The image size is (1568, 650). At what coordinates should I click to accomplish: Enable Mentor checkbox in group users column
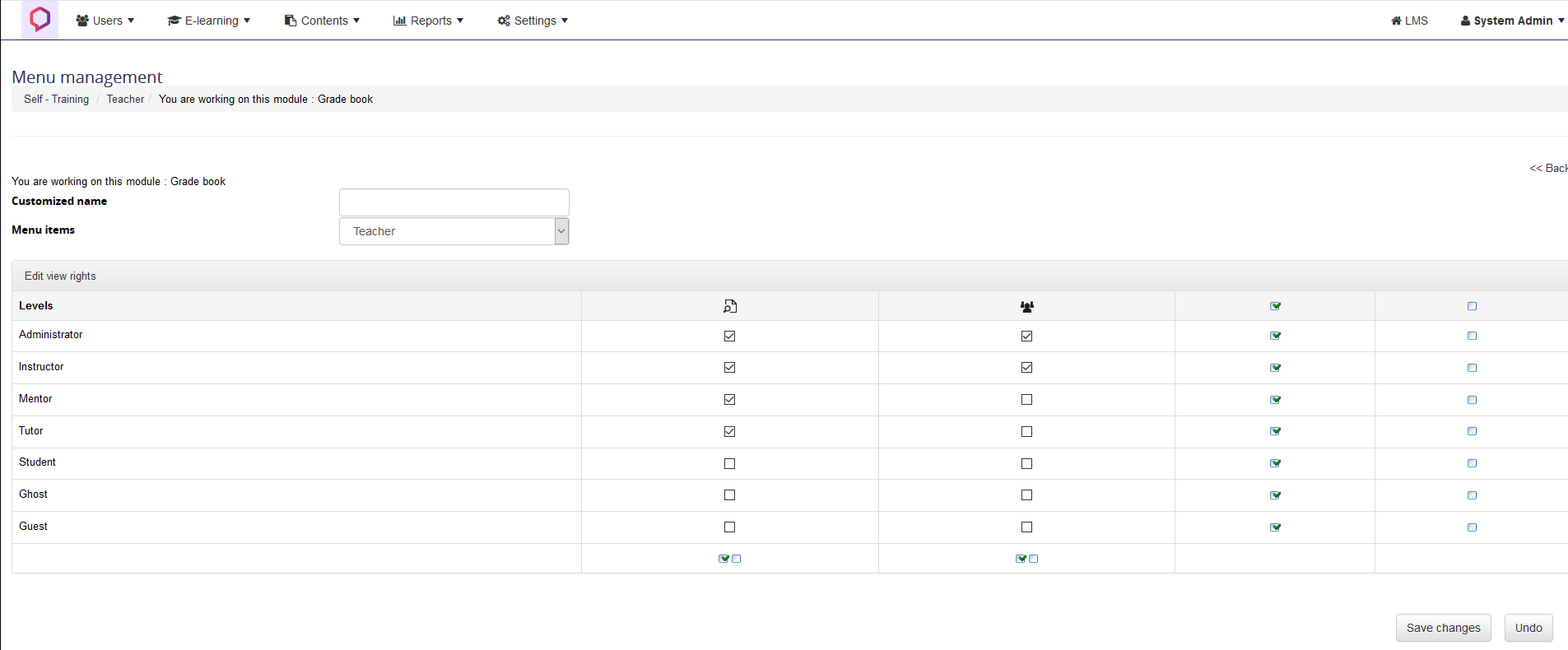(1026, 400)
